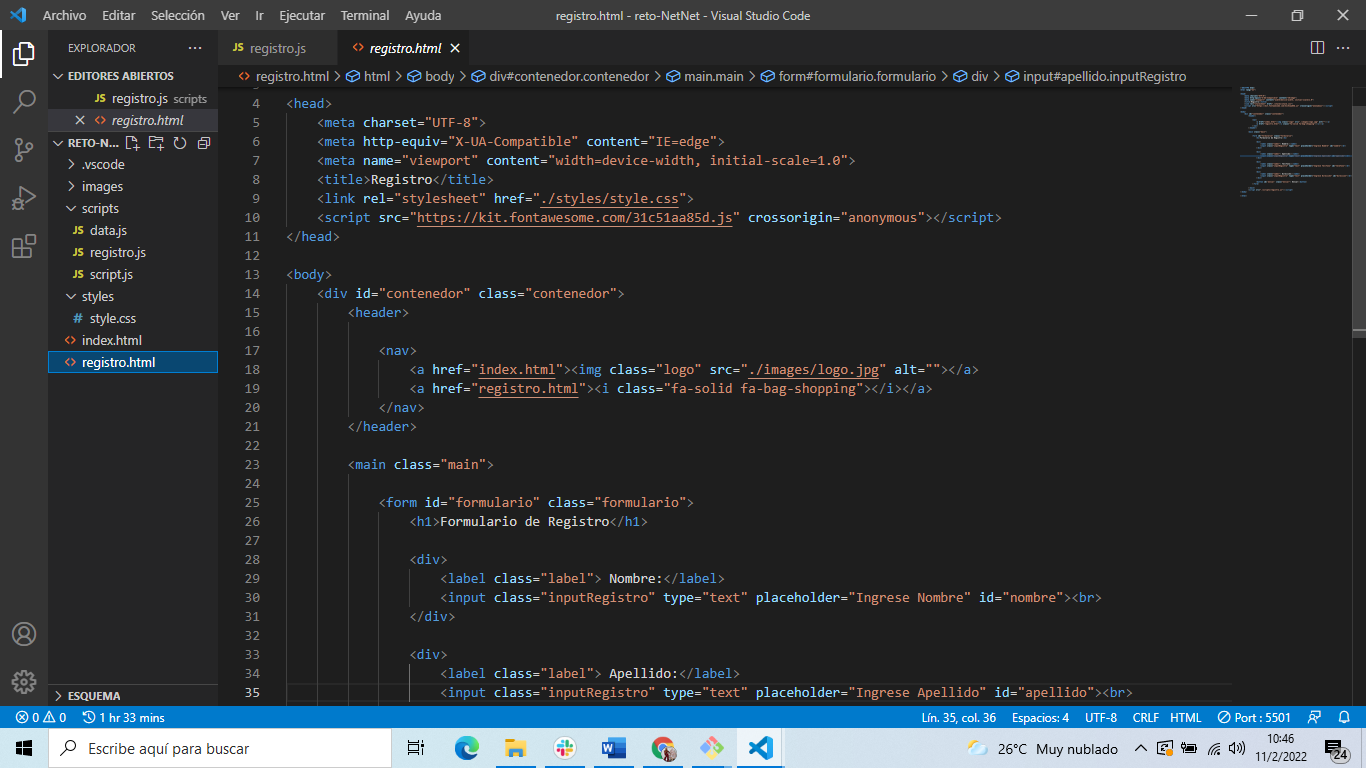The height and width of the screenshot is (768, 1366).
Task: Open the Selección menu
Action: point(178,15)
